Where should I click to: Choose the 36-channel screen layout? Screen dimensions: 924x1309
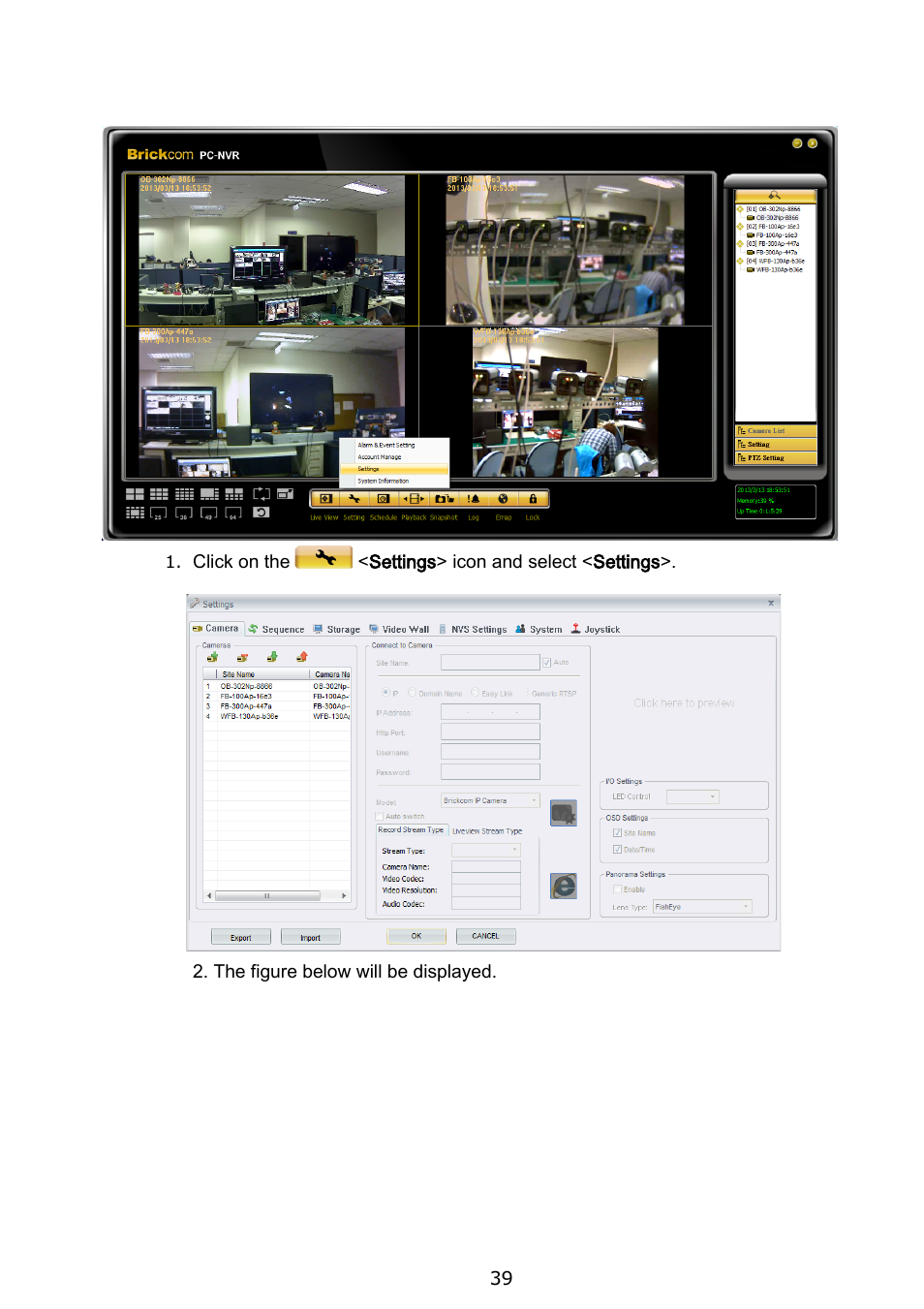click(x=183, y=514)
